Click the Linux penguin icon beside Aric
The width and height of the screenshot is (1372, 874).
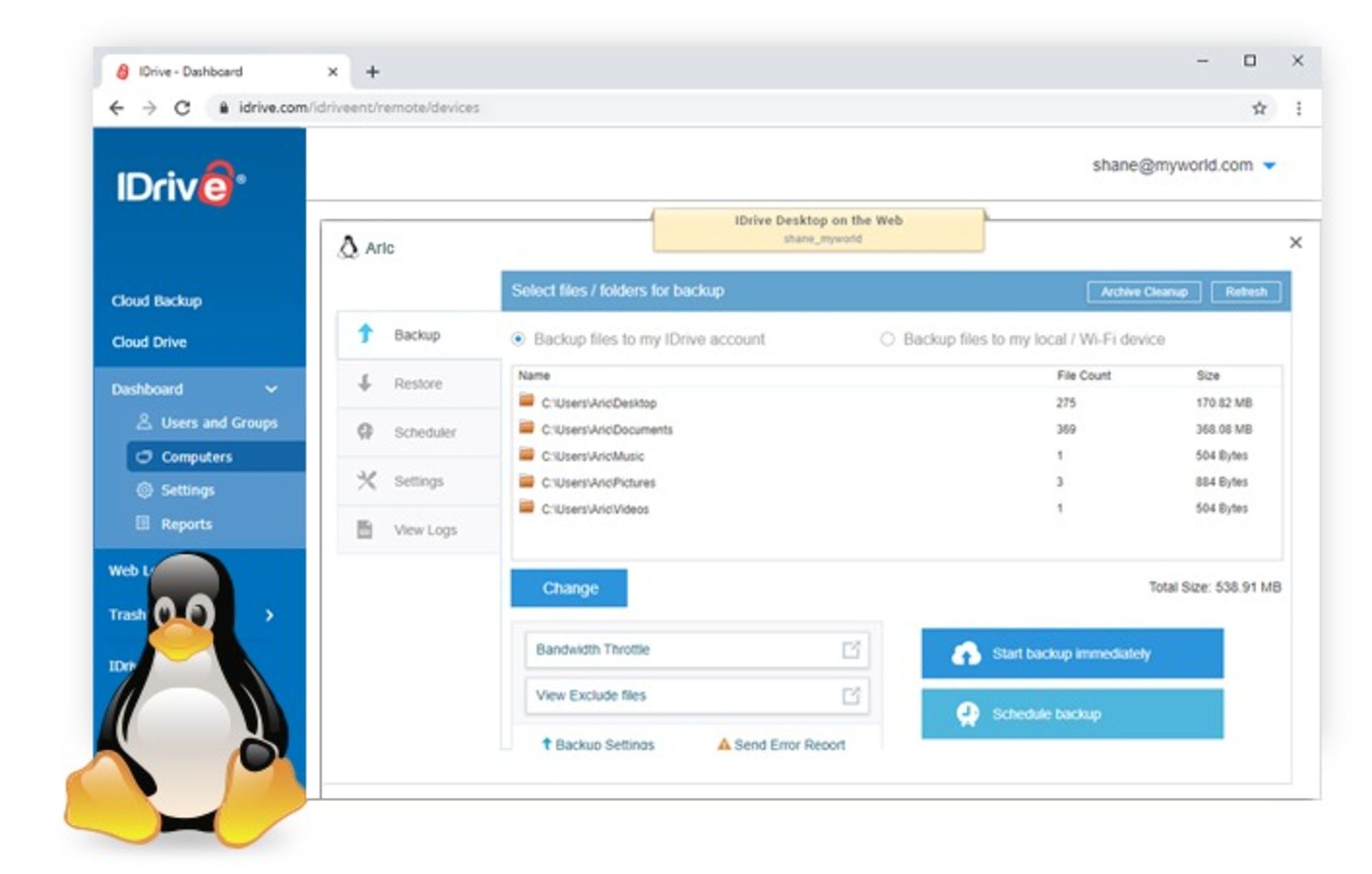[348, 247]
